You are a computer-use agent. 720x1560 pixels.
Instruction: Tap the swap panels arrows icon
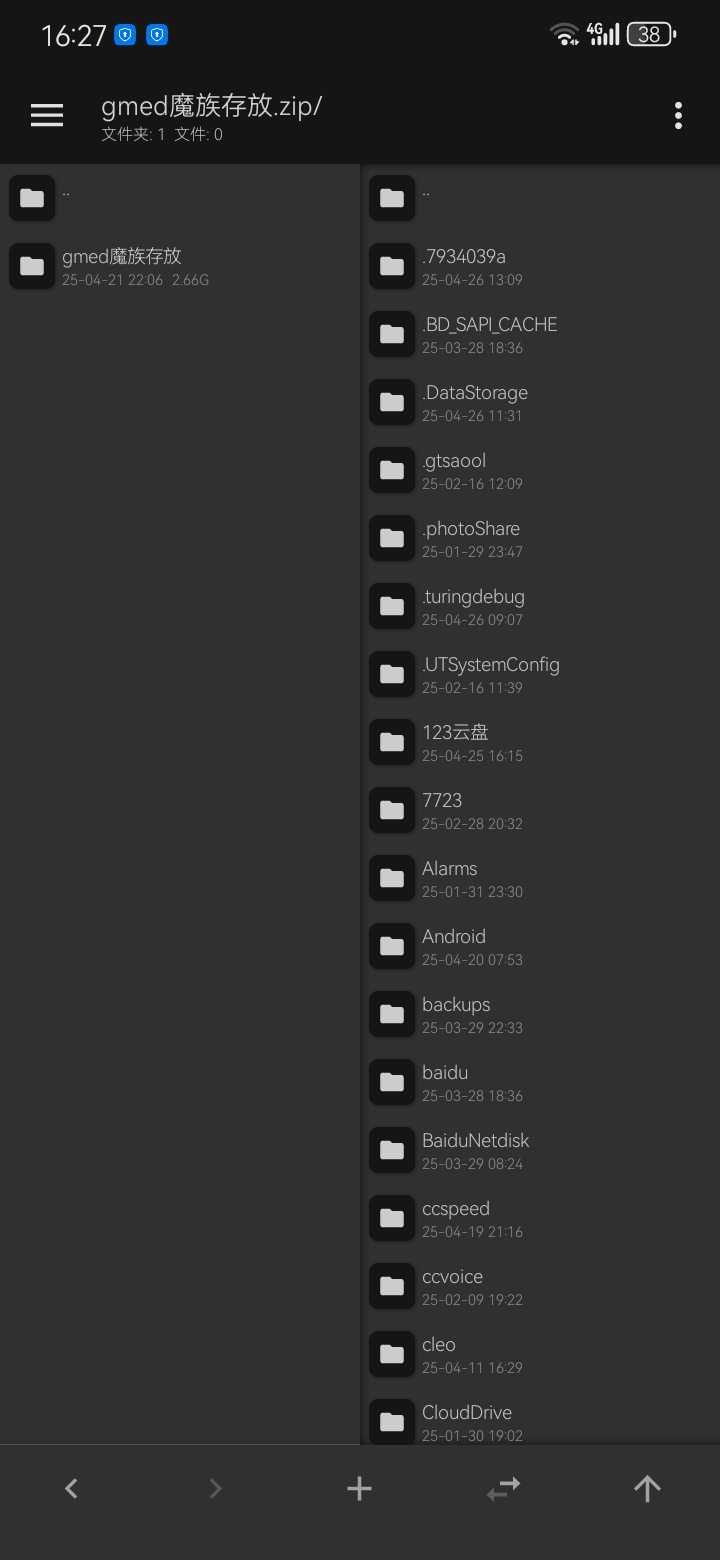503,1488
